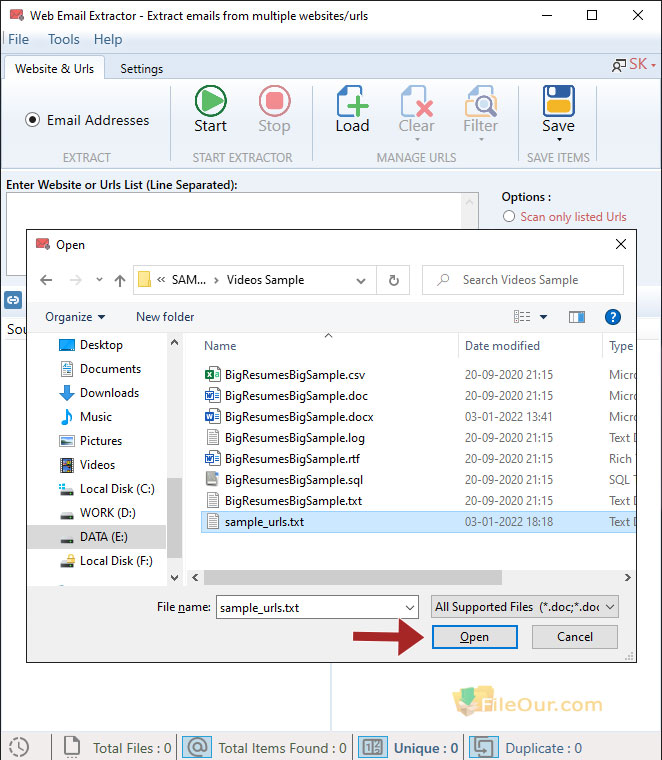Click the Save items disk icon
Viewport: 662px width, 760px height.
(x=559, y=101)
